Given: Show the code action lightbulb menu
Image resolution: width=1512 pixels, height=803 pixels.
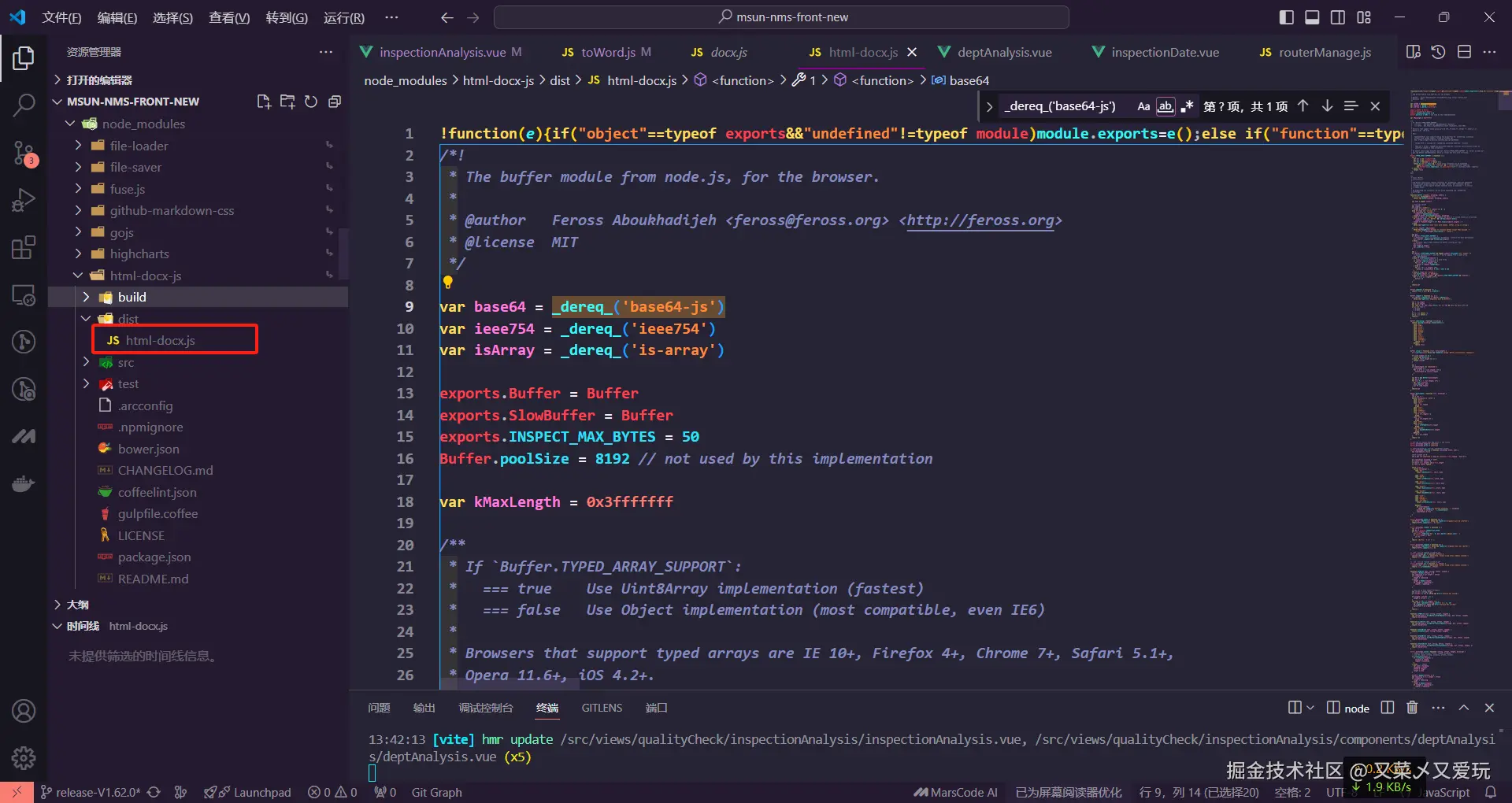Looking at the screenshot, I should 448,282.
